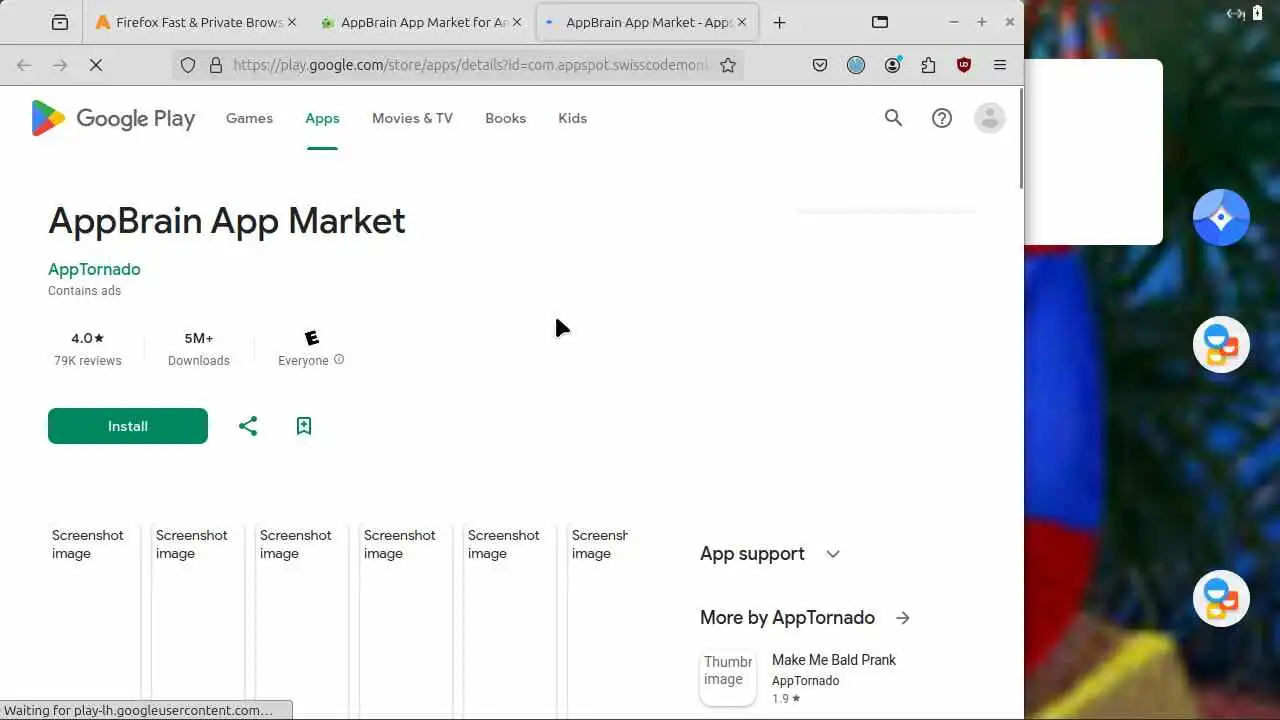Share the AppBrain App Market app
Screen dimensions: 1280x720
point(248,426)
